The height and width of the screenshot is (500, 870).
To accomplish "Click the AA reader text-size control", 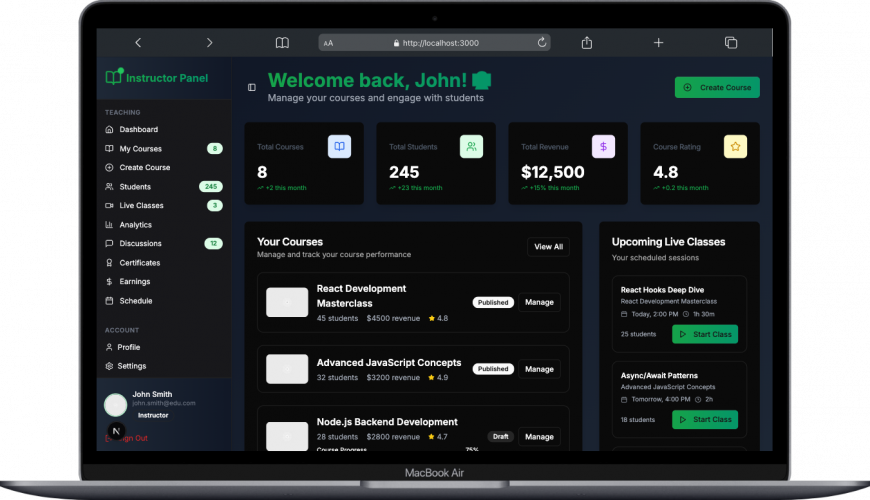I will tap(328, 43).
